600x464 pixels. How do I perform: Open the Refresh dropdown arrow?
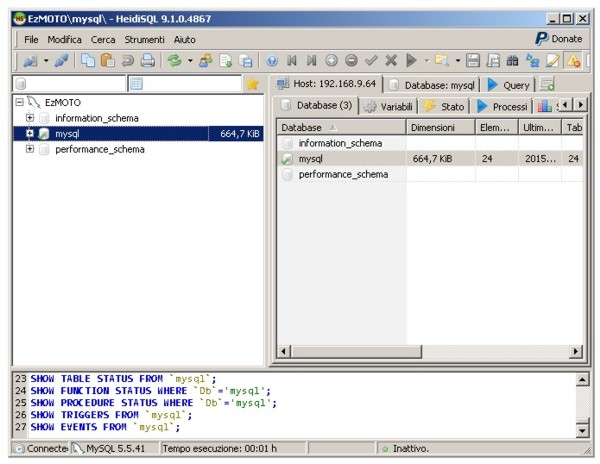(190, 60)
